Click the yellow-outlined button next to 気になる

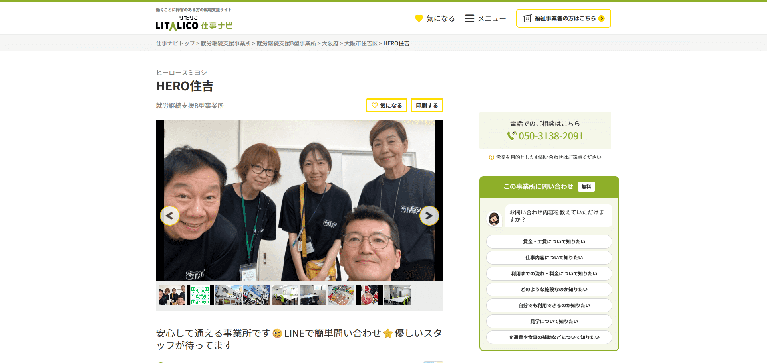[427, 105]
